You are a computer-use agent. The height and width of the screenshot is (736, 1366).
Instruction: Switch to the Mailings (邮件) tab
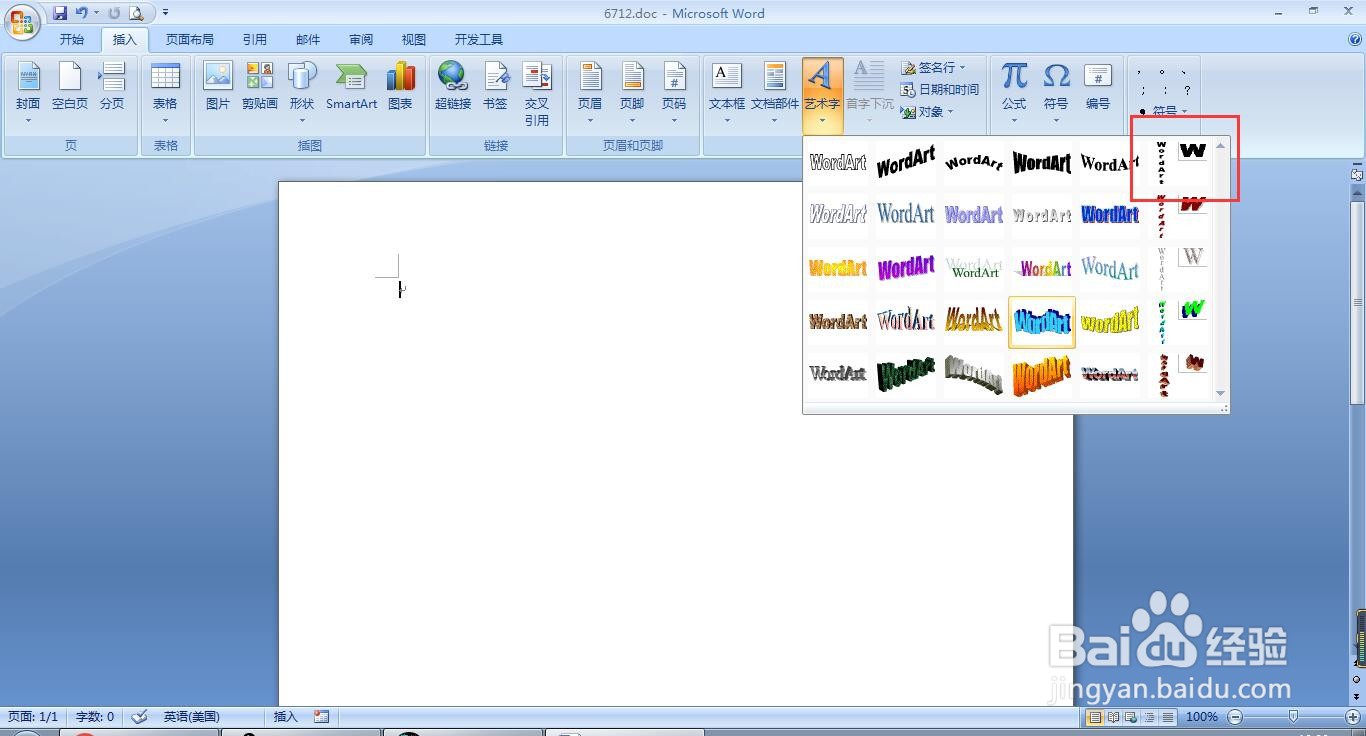point(308,40)
